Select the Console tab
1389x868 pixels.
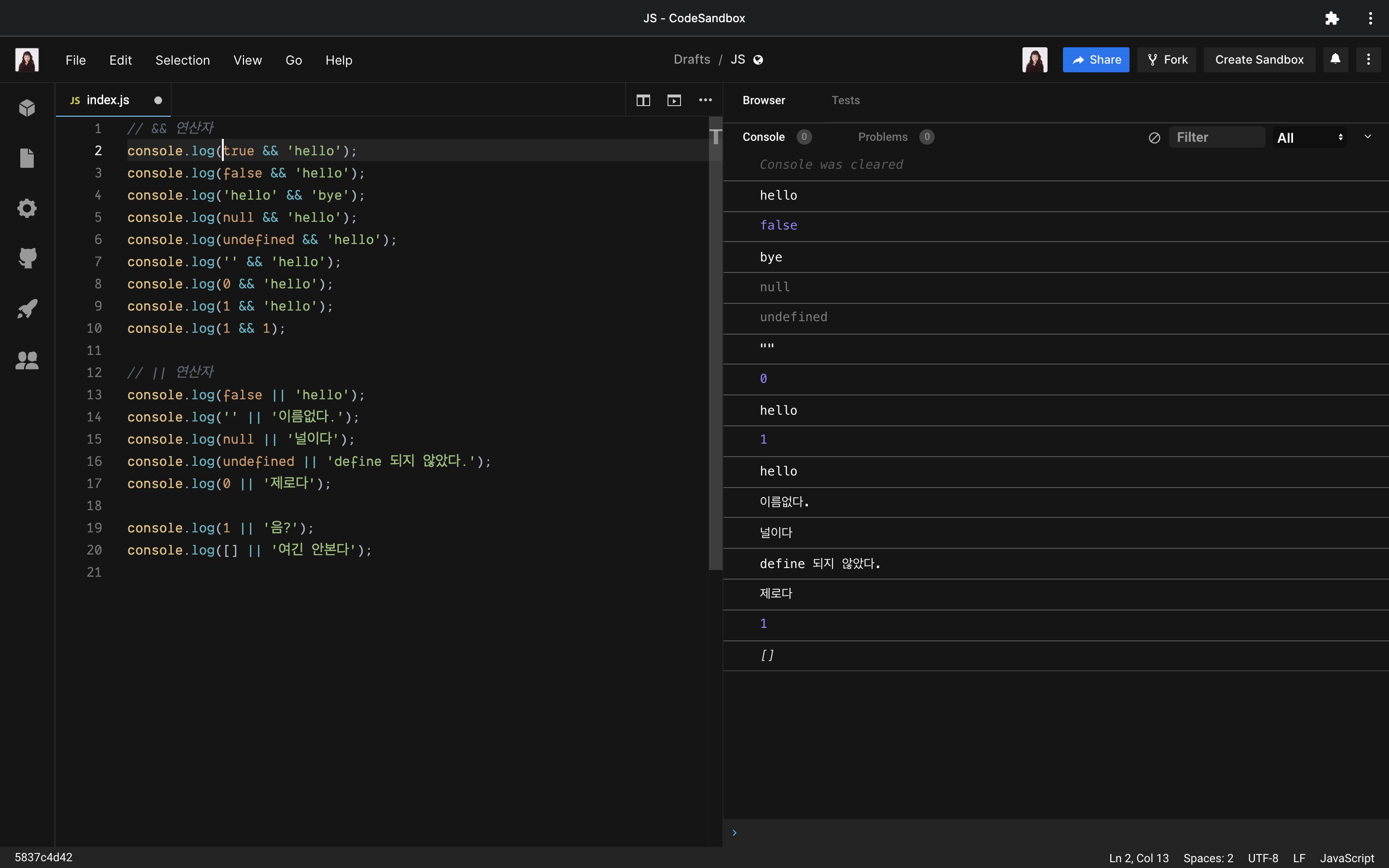(763, 137)
